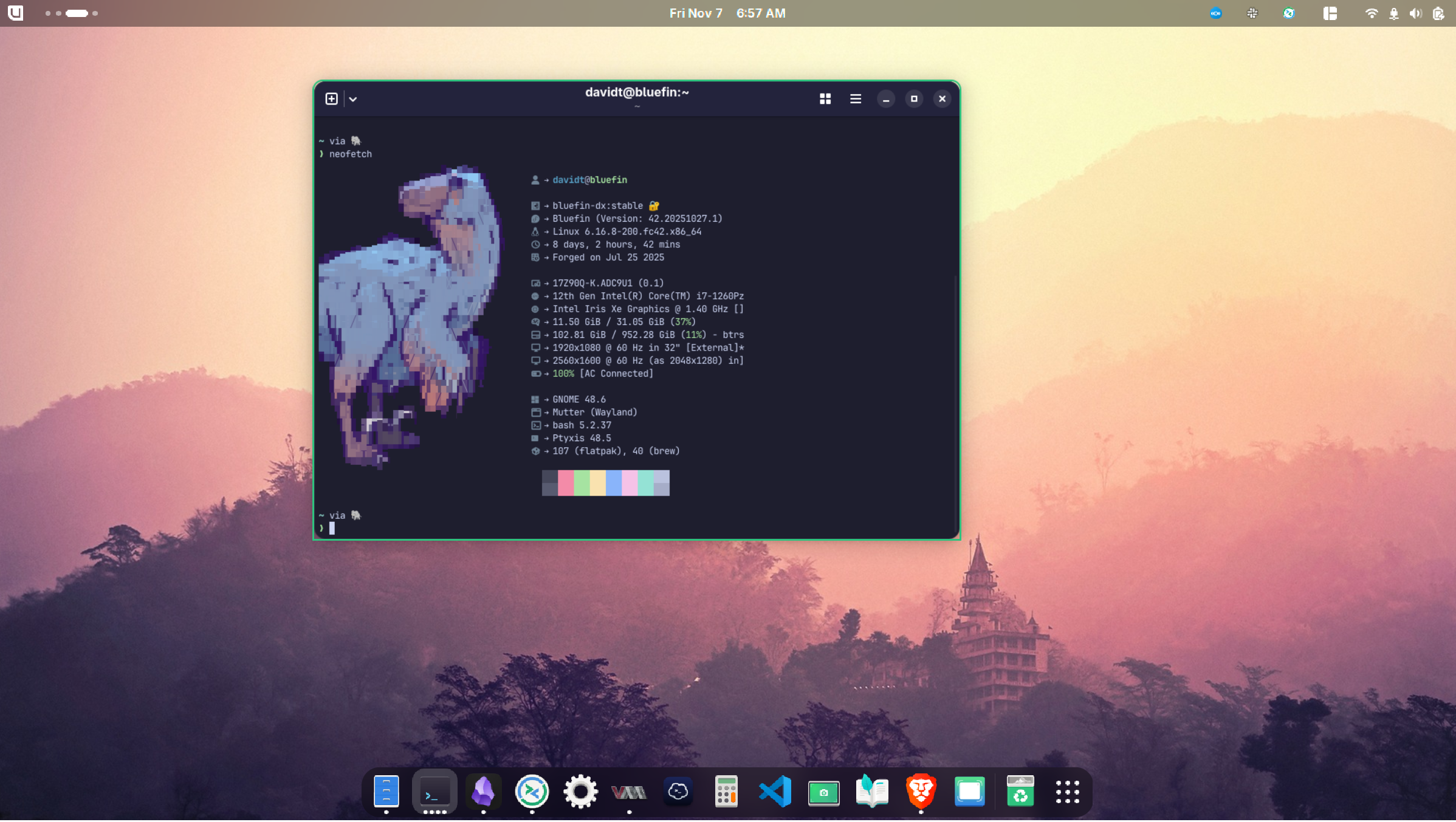Open a new terminal tab

(331, 98)
